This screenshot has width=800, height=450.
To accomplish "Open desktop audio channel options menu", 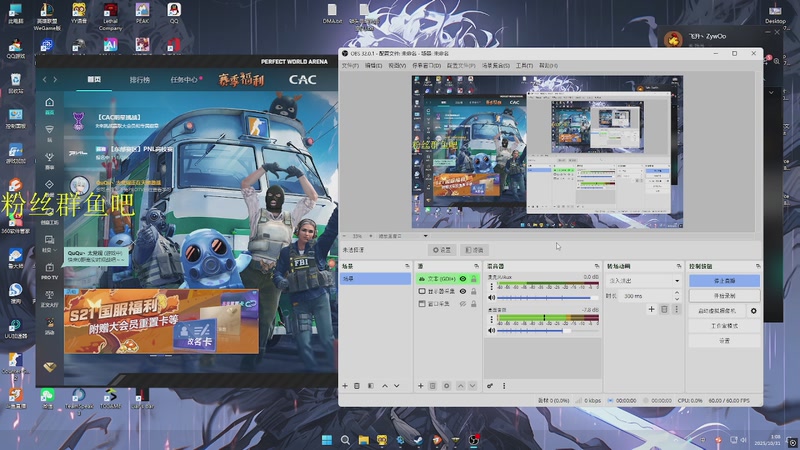I will pos(492,319).
